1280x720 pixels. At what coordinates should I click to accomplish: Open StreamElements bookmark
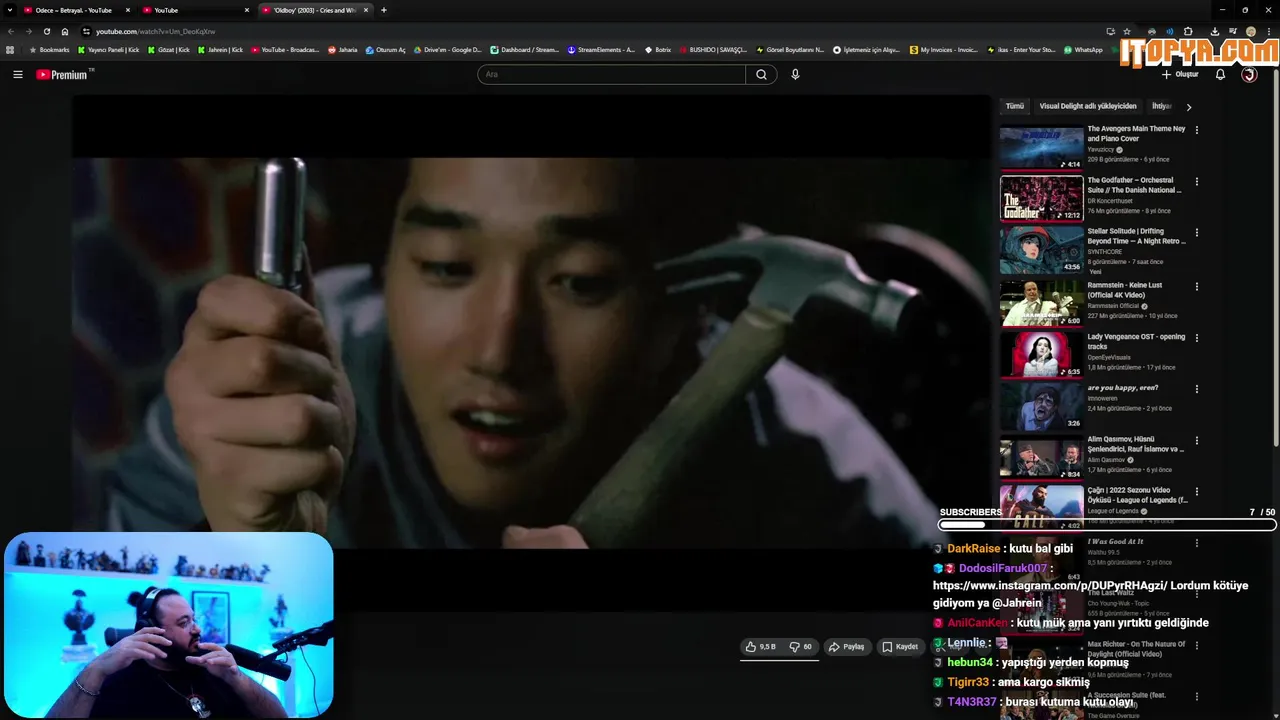coord(601,49)
